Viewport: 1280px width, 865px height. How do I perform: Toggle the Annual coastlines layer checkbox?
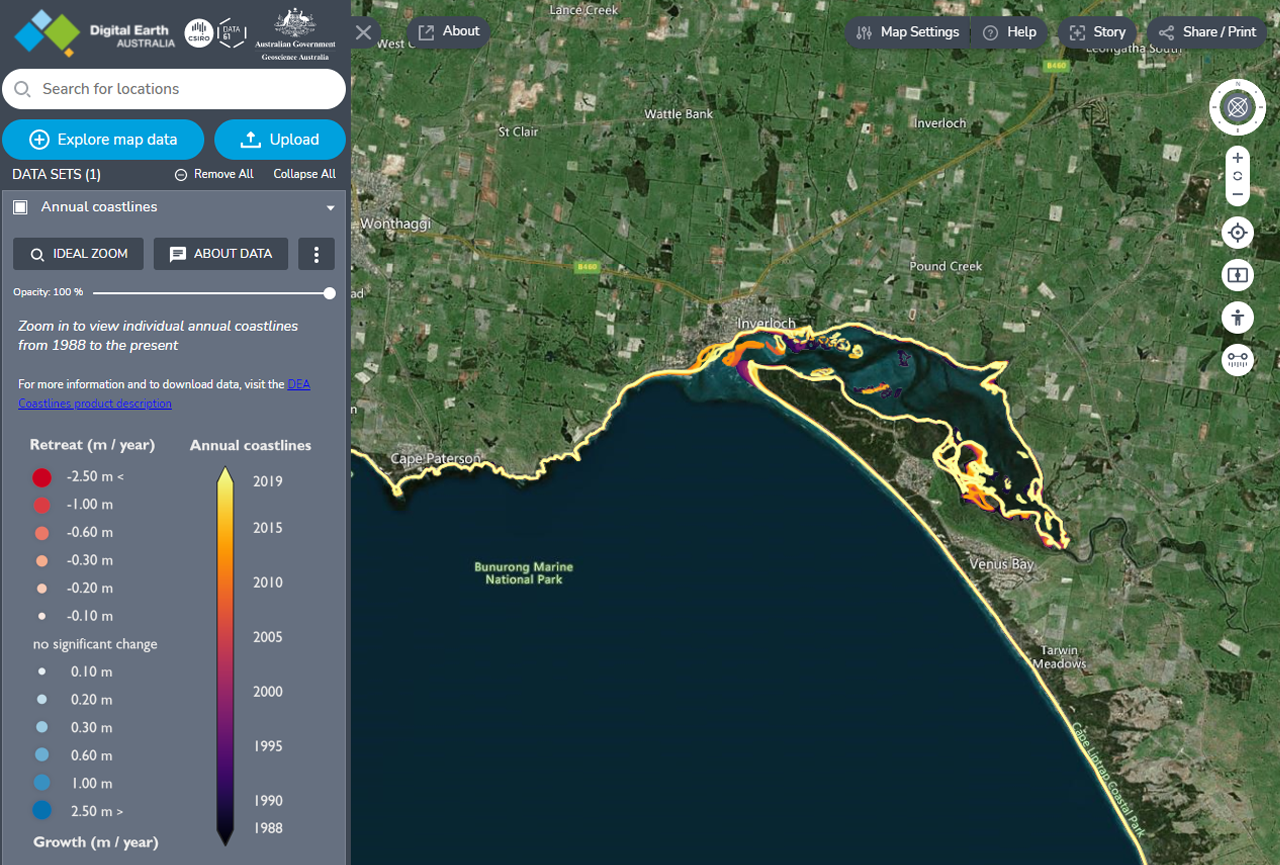(21, 207)
